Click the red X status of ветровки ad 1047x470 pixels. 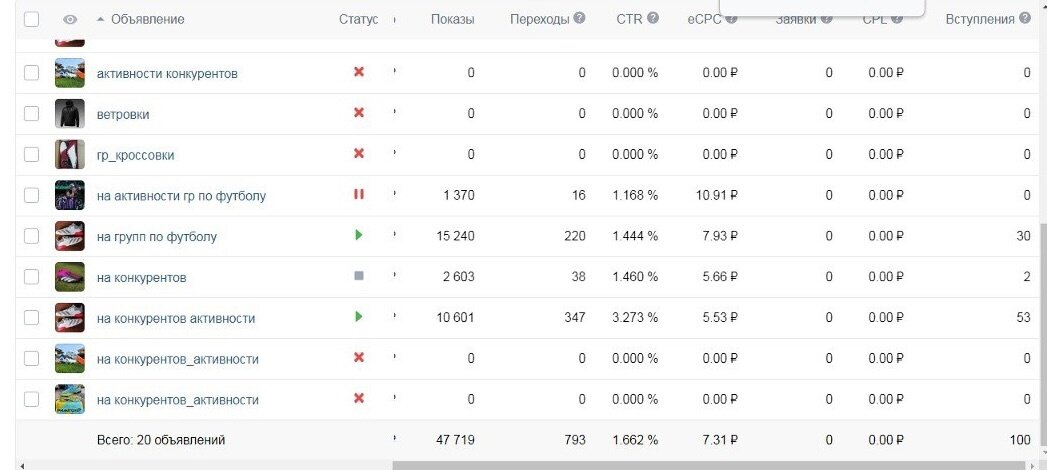359,113
